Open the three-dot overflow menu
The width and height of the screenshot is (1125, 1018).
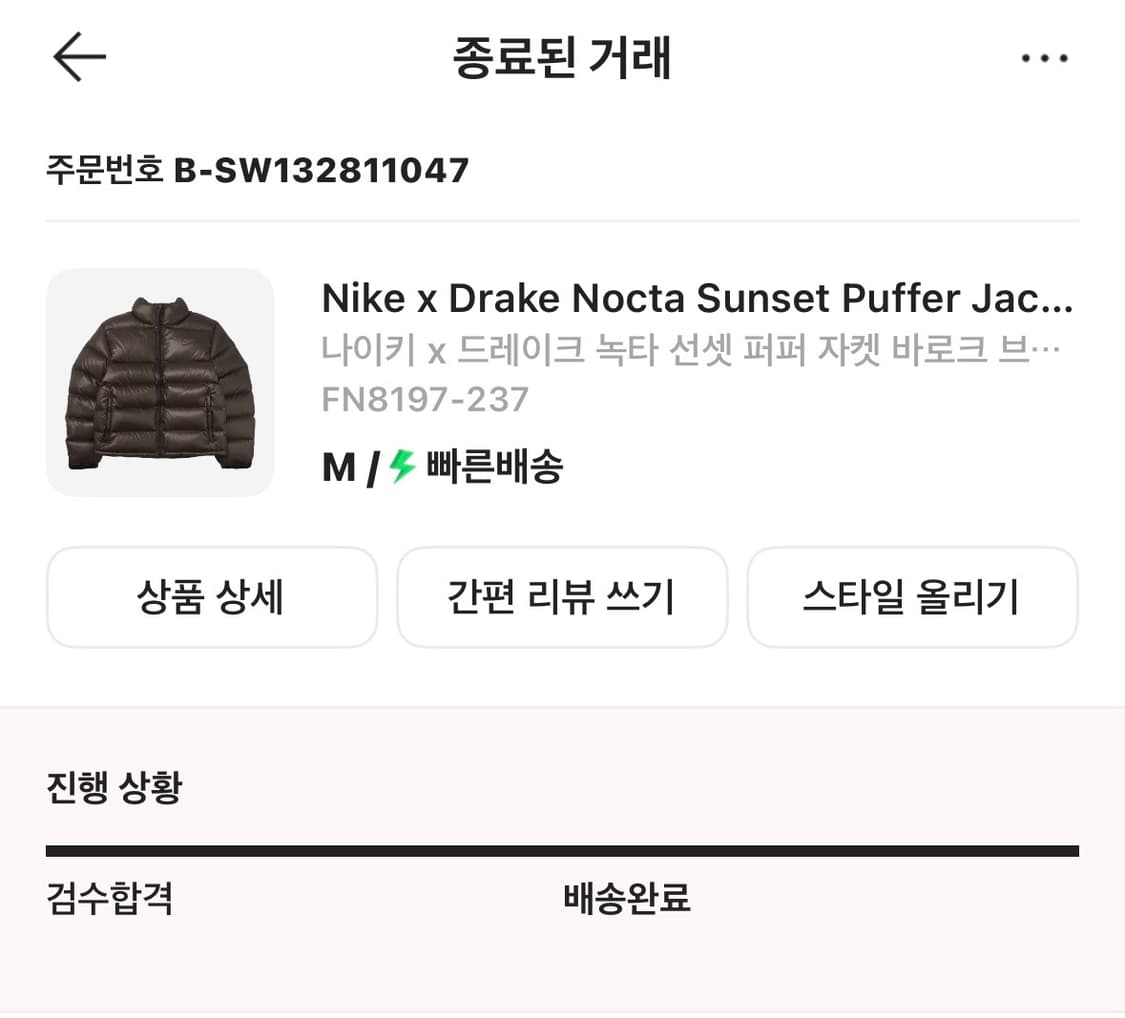click(x=1044, y=57)
